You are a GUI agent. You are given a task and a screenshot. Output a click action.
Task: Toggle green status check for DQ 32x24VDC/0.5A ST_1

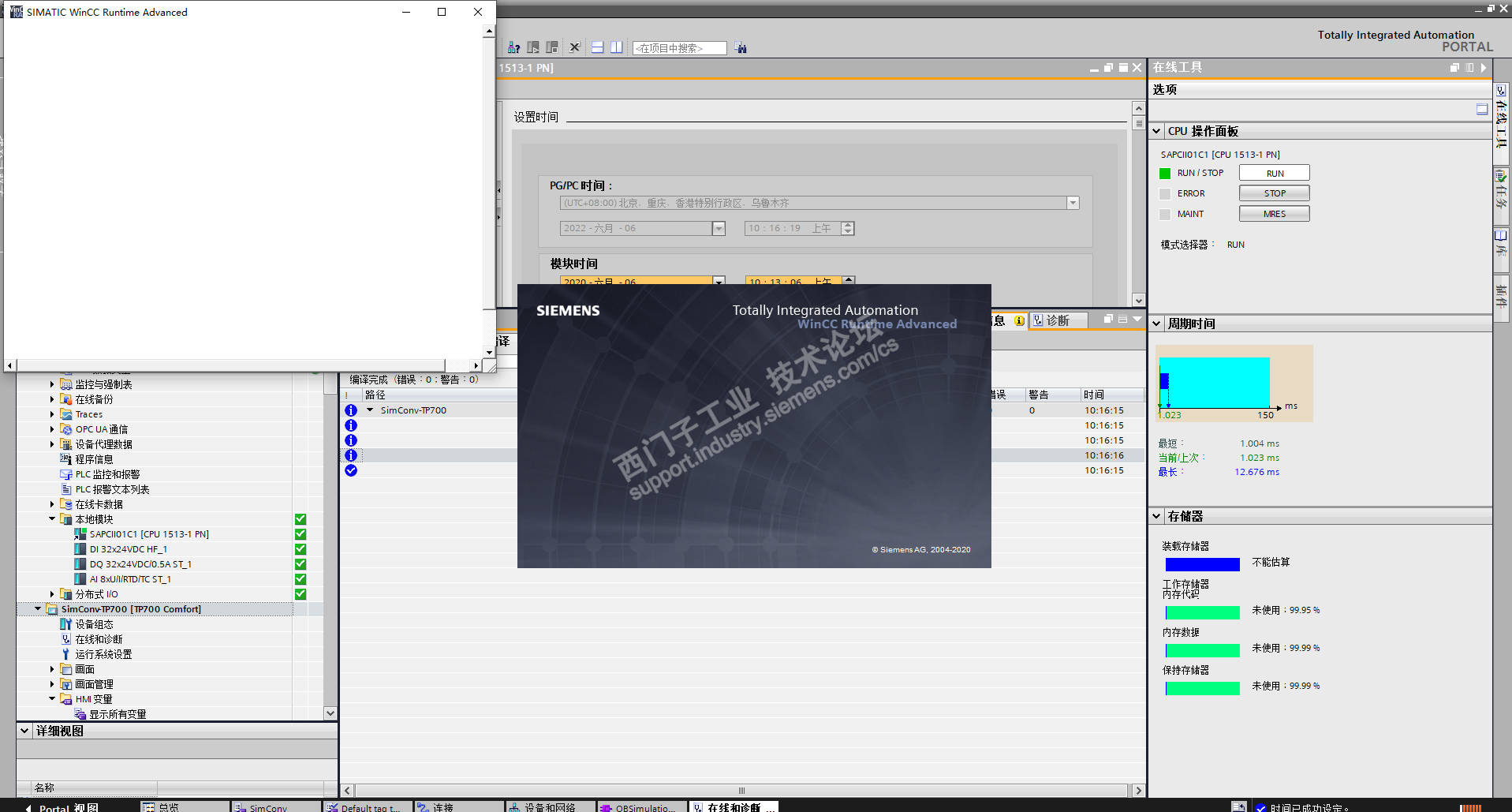pyautogui.click(x=301, y=564)
